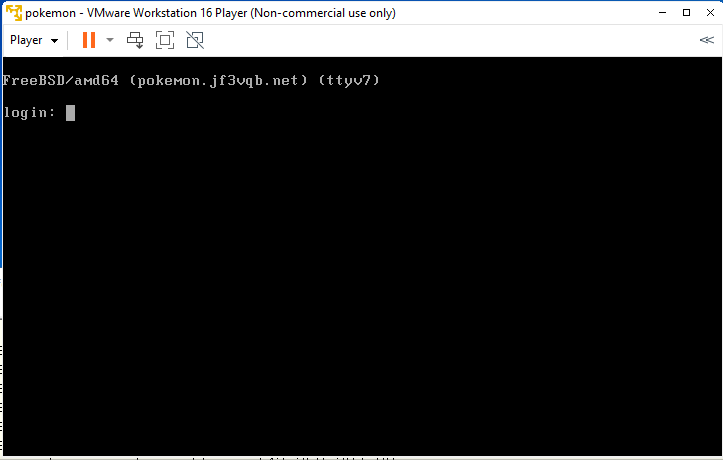Pause the virtual machine
The width and height of the screenshot is (723, 460).
89,40
